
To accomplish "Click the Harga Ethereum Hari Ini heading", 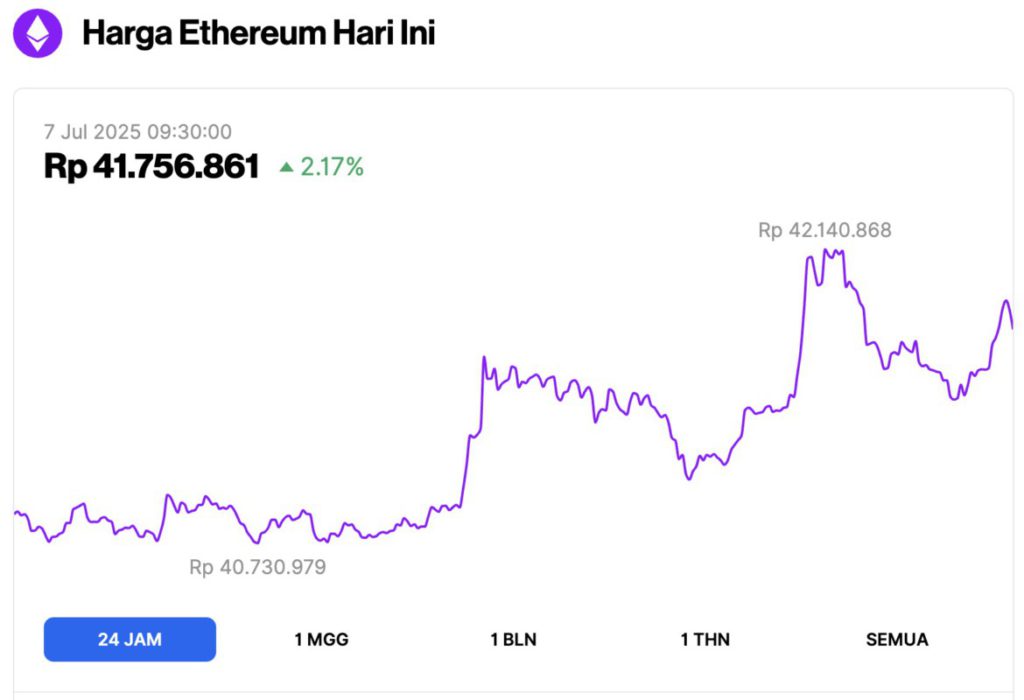I will click(260, 33).
